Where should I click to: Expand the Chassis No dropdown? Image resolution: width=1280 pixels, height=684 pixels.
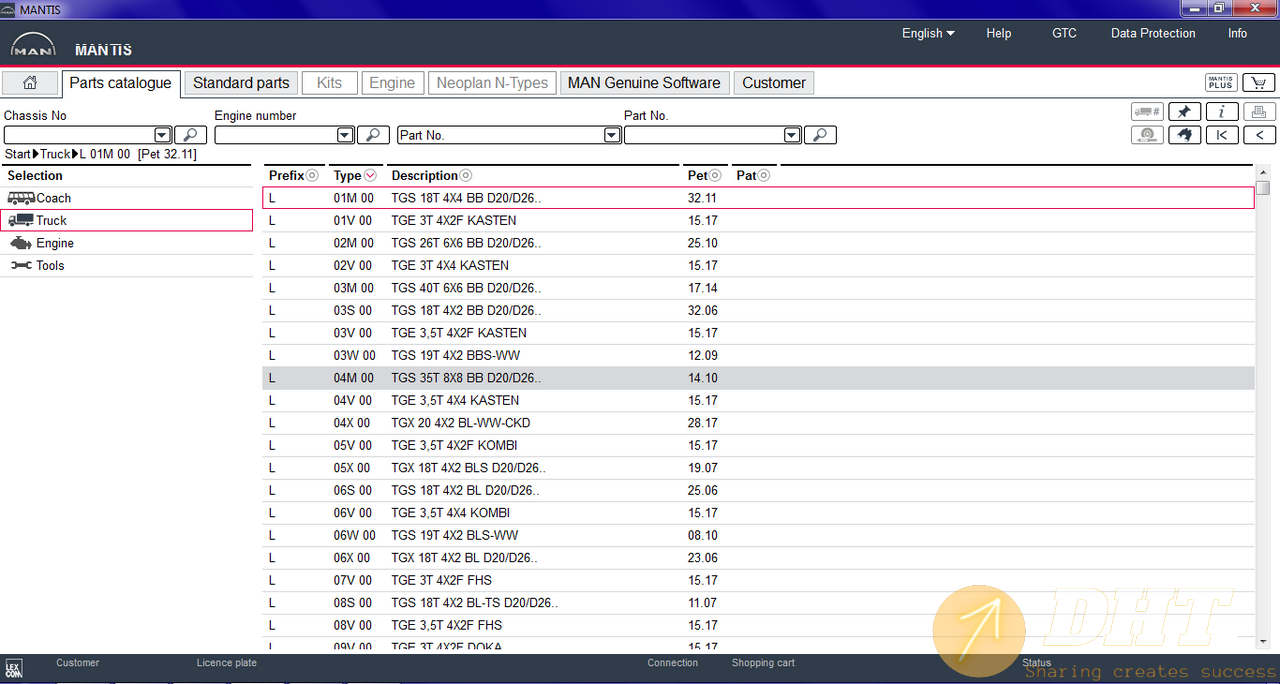pos(162,135)
